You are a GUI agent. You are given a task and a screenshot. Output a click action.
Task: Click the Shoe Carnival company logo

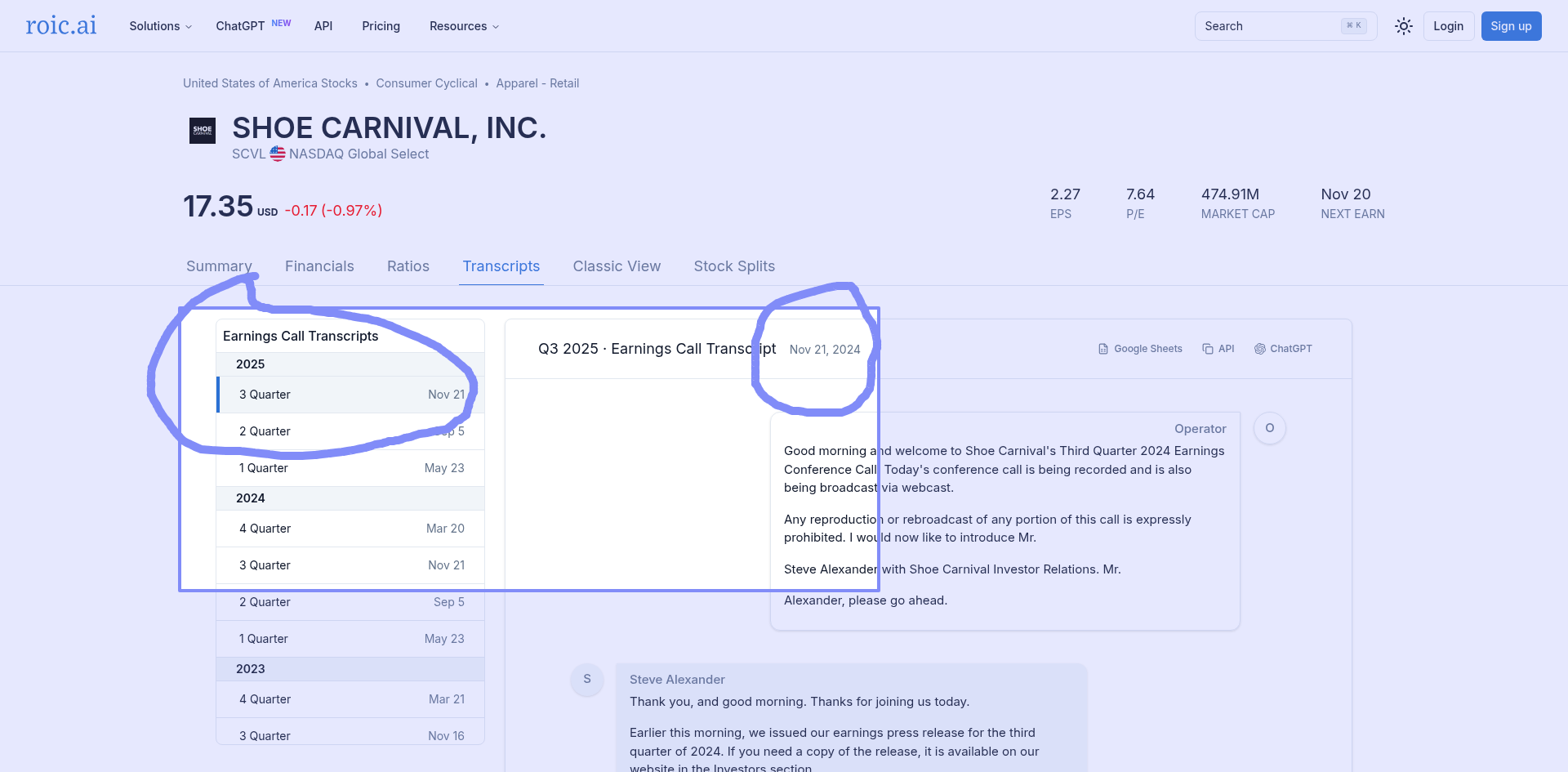click(203, 131)
